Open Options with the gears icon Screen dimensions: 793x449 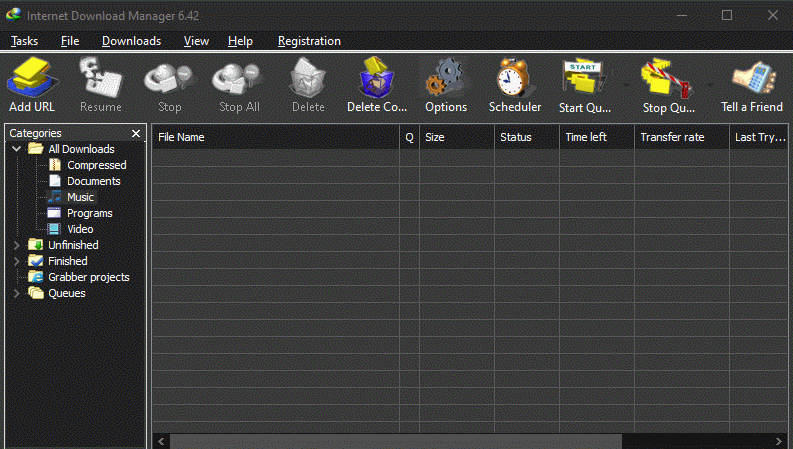445,77
